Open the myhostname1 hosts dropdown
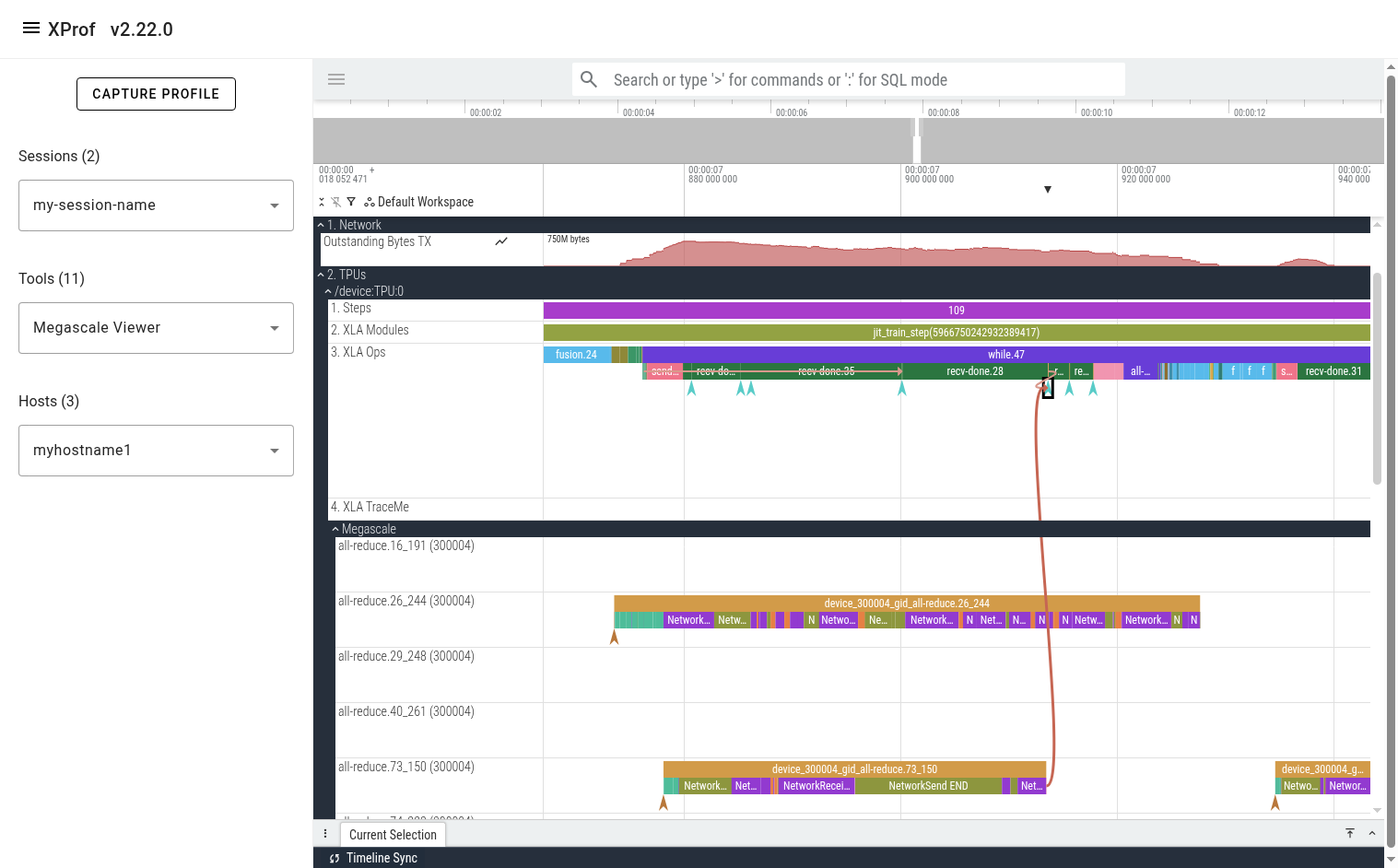 pyautogui.click(x=156, y=450)
